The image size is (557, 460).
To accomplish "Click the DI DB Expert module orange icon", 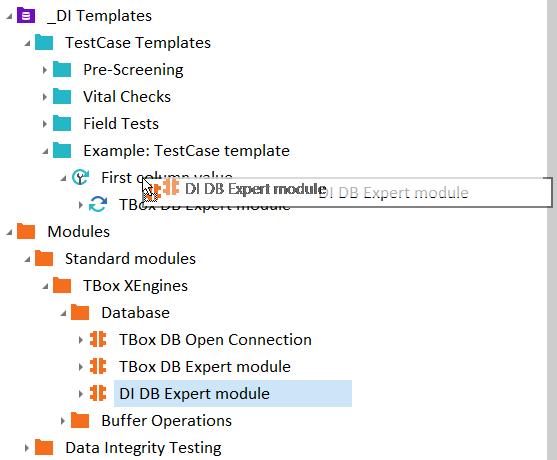I will point(98,393).
